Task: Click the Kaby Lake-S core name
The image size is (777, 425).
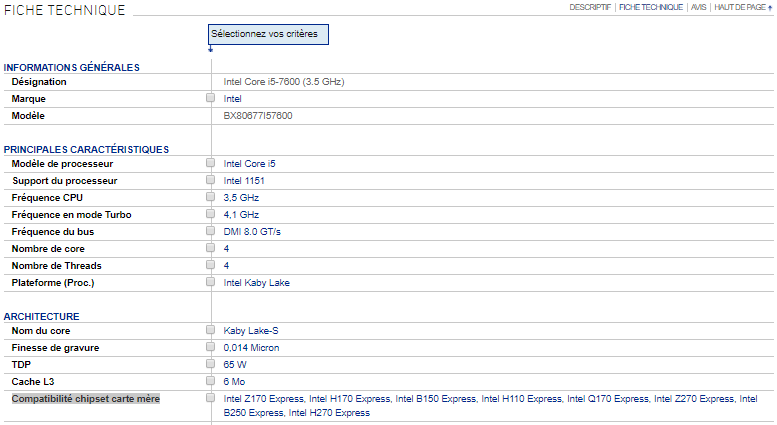Action: point(251,330)
